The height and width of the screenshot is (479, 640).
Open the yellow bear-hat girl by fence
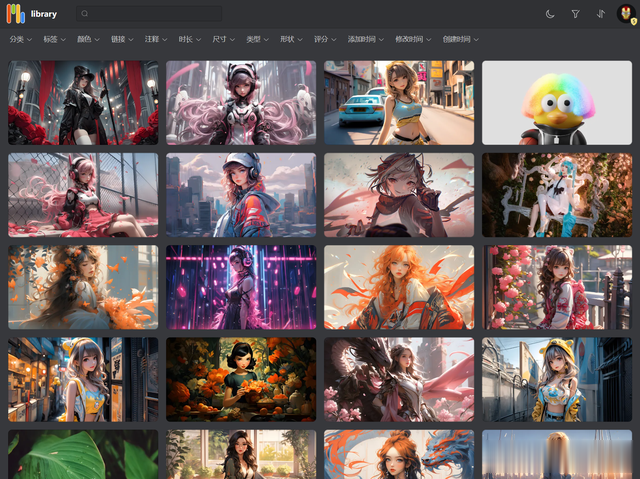point(557,379)
